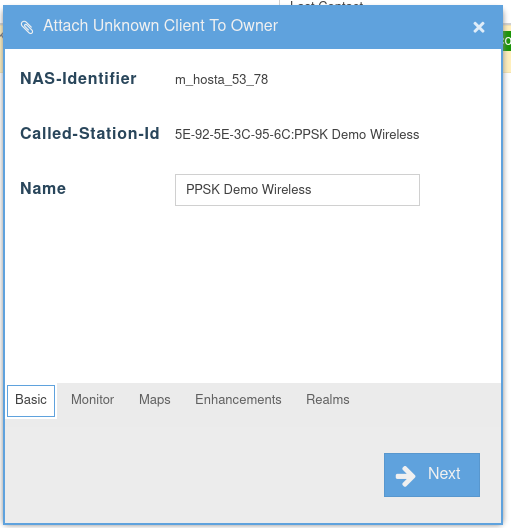Close the Attach Unknown Client dialog
The height and width of the screenshot is (528, 511).
click(x=479, y=27)
